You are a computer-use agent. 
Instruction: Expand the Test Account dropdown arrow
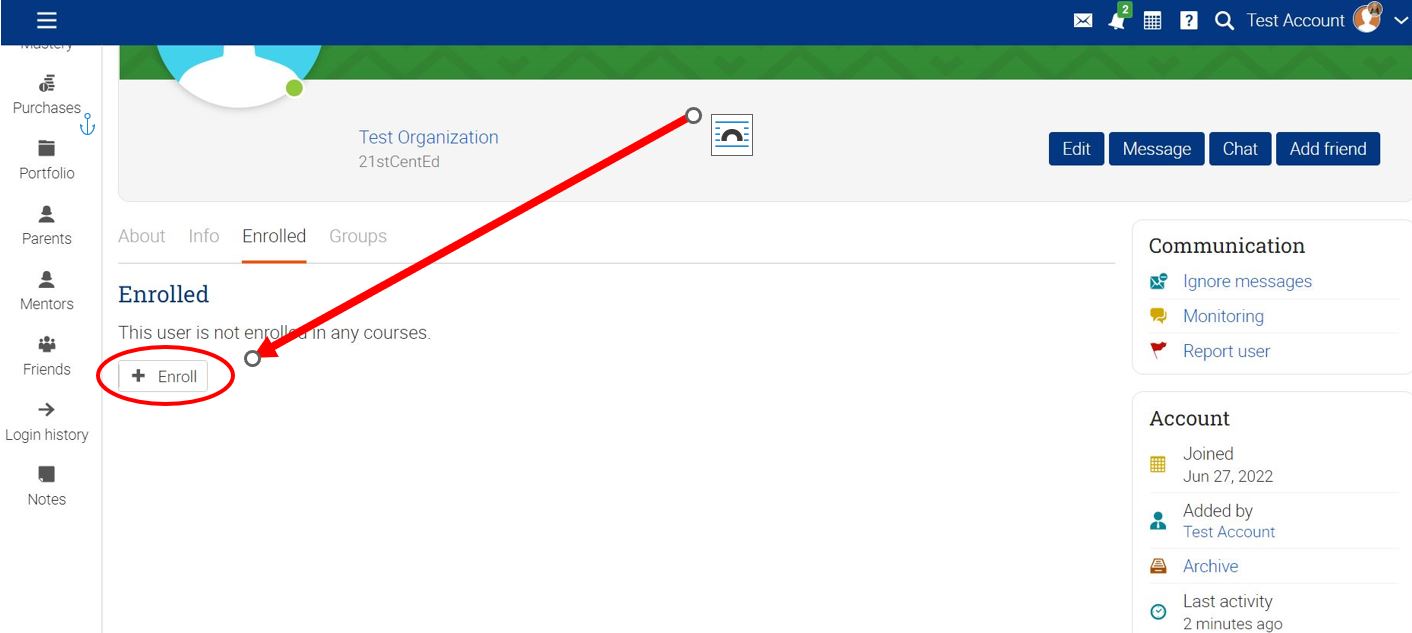[x=1400, y=21]
